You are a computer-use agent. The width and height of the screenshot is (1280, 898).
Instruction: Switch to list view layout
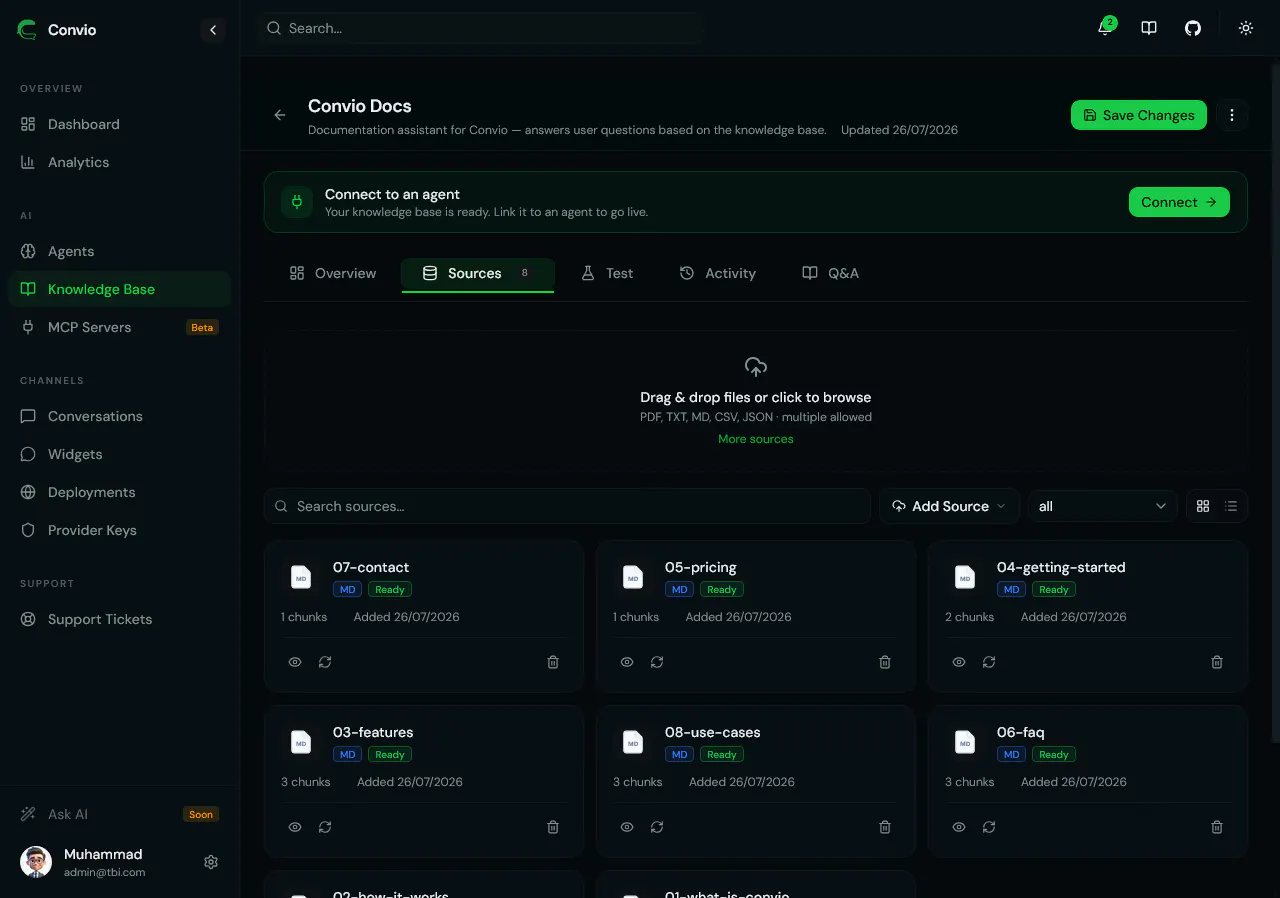point(1231,506)
